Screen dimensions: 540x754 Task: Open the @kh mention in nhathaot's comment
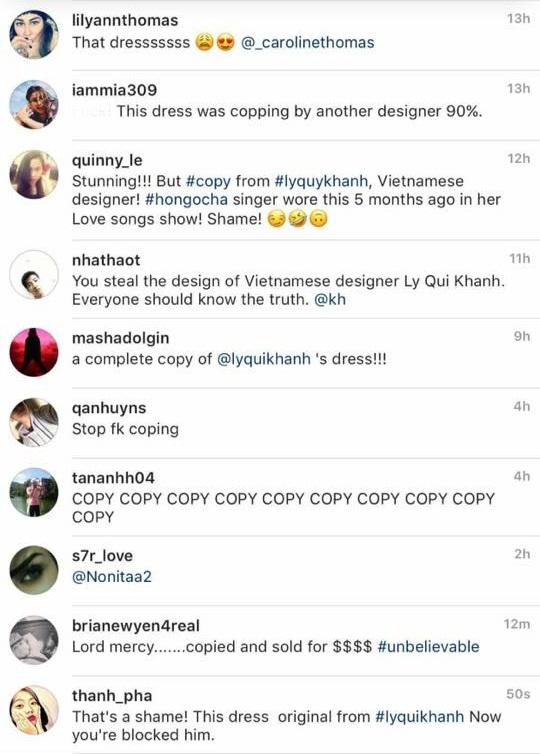[x=330, y=300]
